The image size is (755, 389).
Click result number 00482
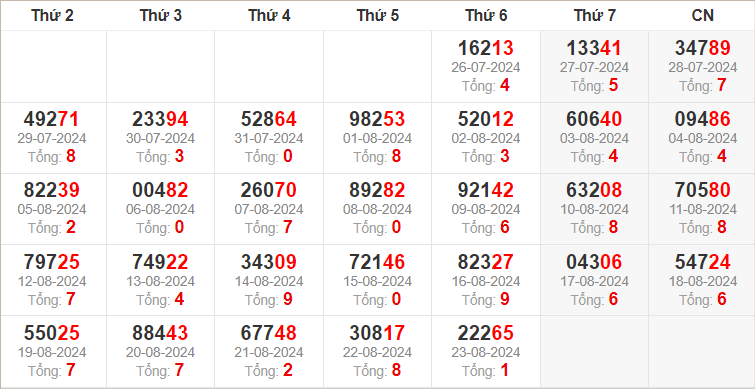160,191
